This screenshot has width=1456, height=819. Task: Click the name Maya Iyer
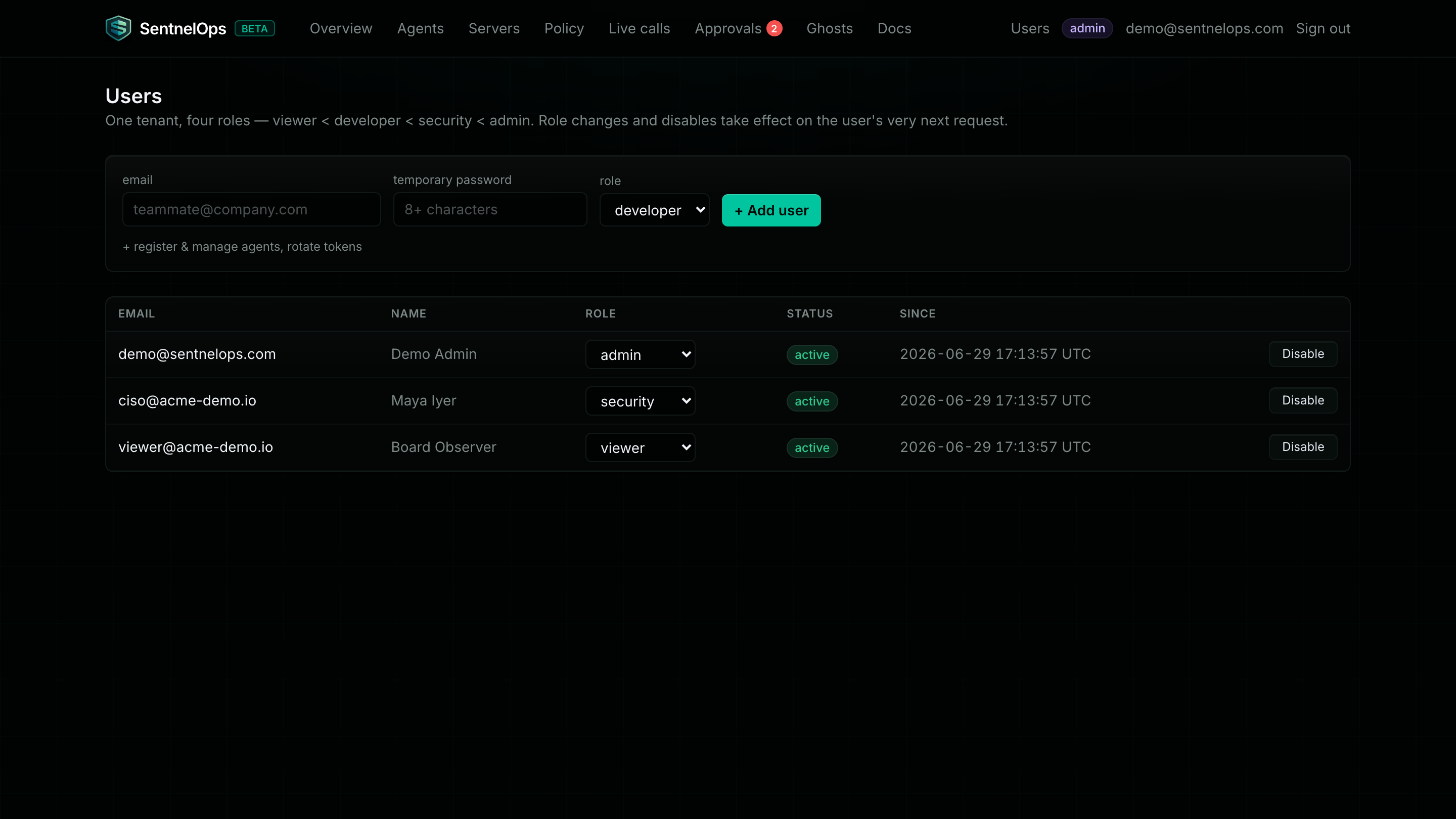[x=423, y=400]
